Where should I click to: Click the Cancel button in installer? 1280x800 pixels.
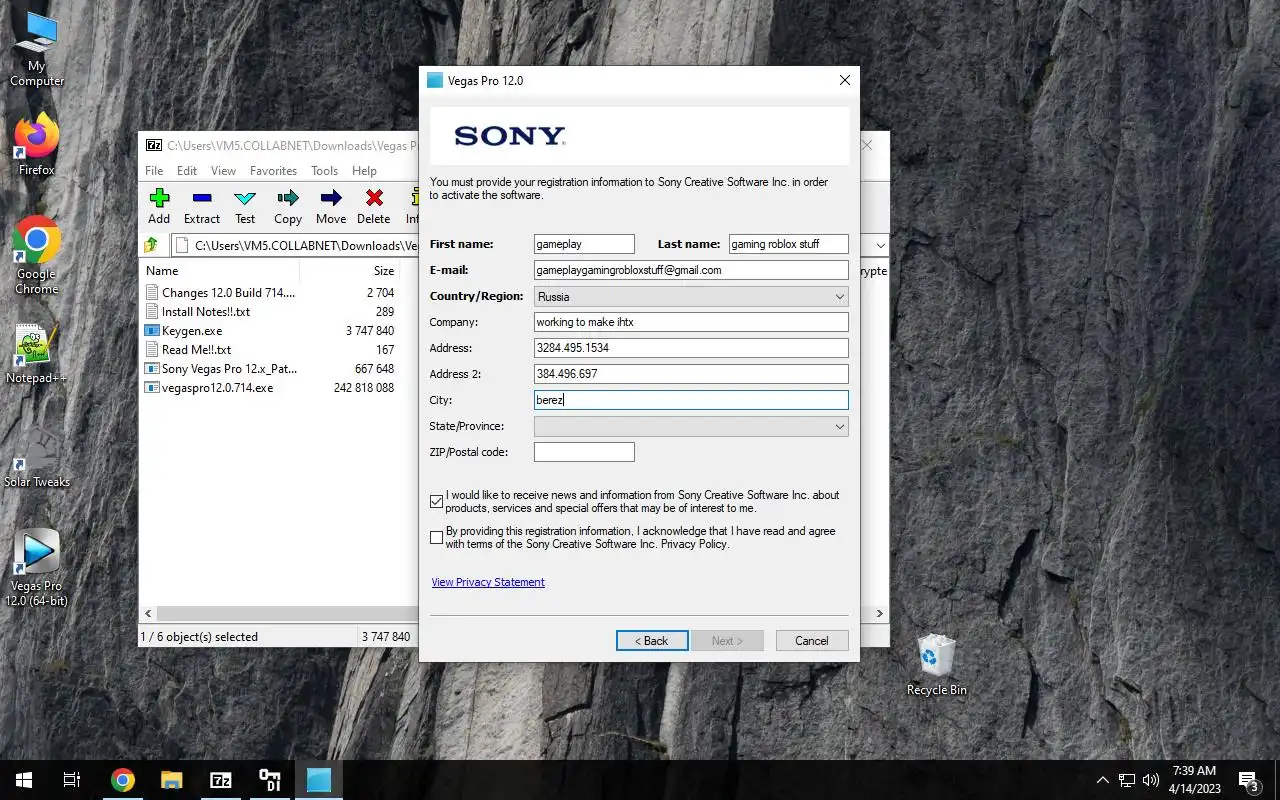coord(812,640)
